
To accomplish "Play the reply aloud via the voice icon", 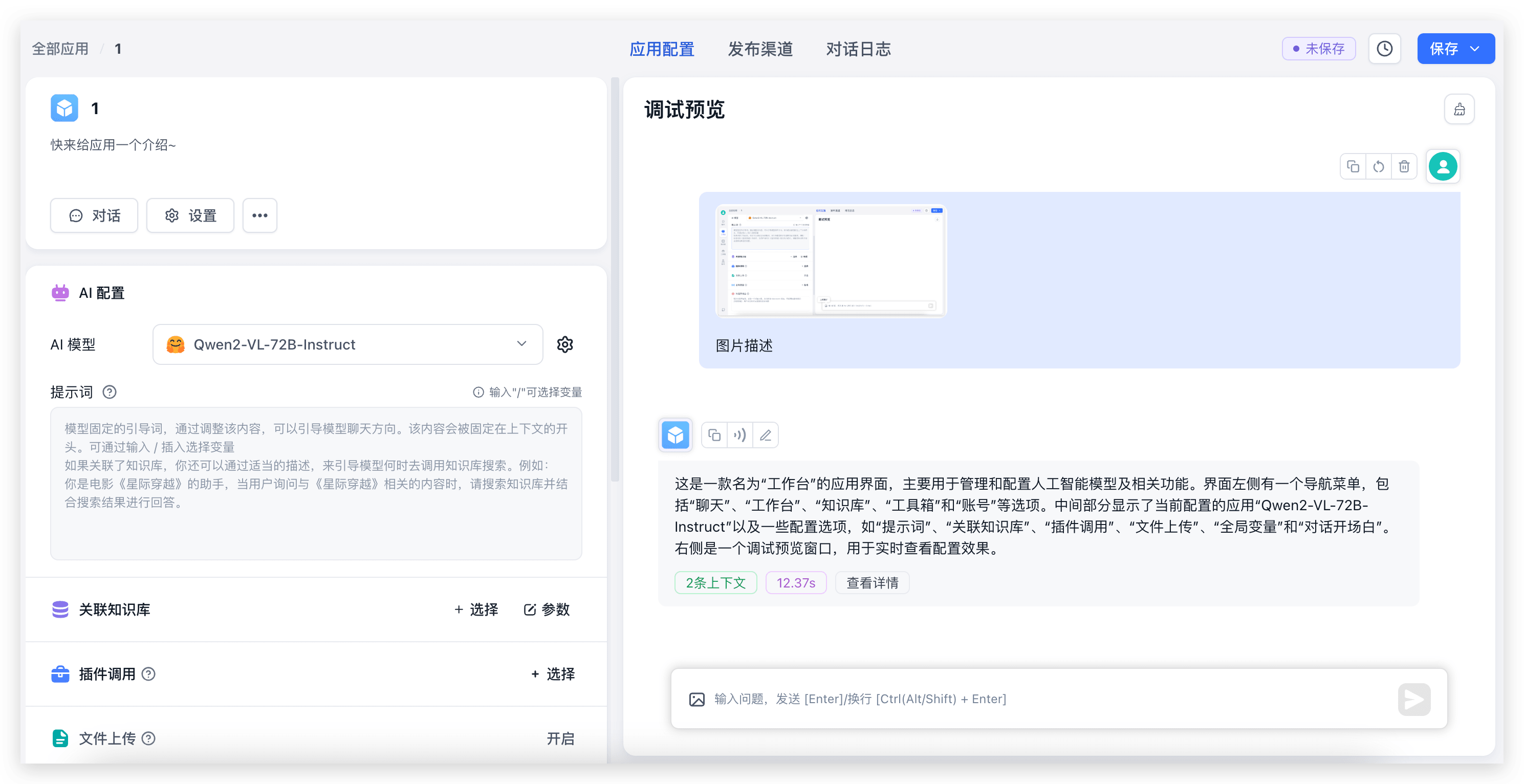I will 739,435.
